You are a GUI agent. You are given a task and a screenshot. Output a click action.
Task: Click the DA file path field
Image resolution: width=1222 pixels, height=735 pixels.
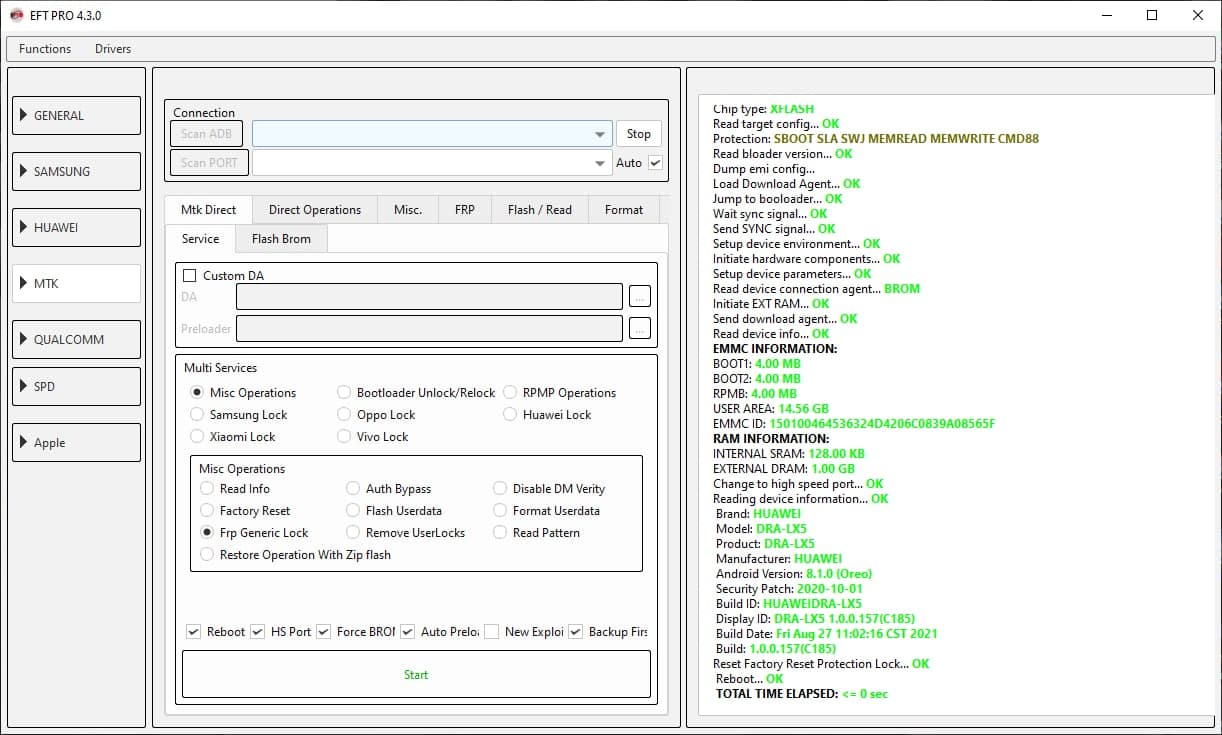point(429,297)
